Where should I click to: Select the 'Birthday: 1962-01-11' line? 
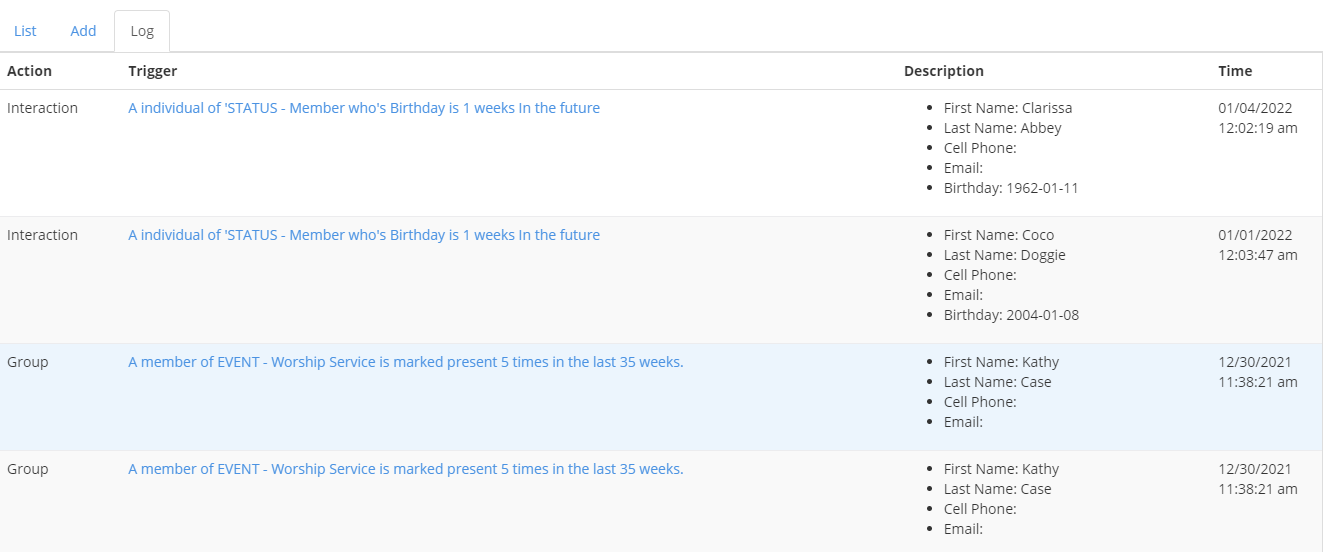(x=1010, y=188)
